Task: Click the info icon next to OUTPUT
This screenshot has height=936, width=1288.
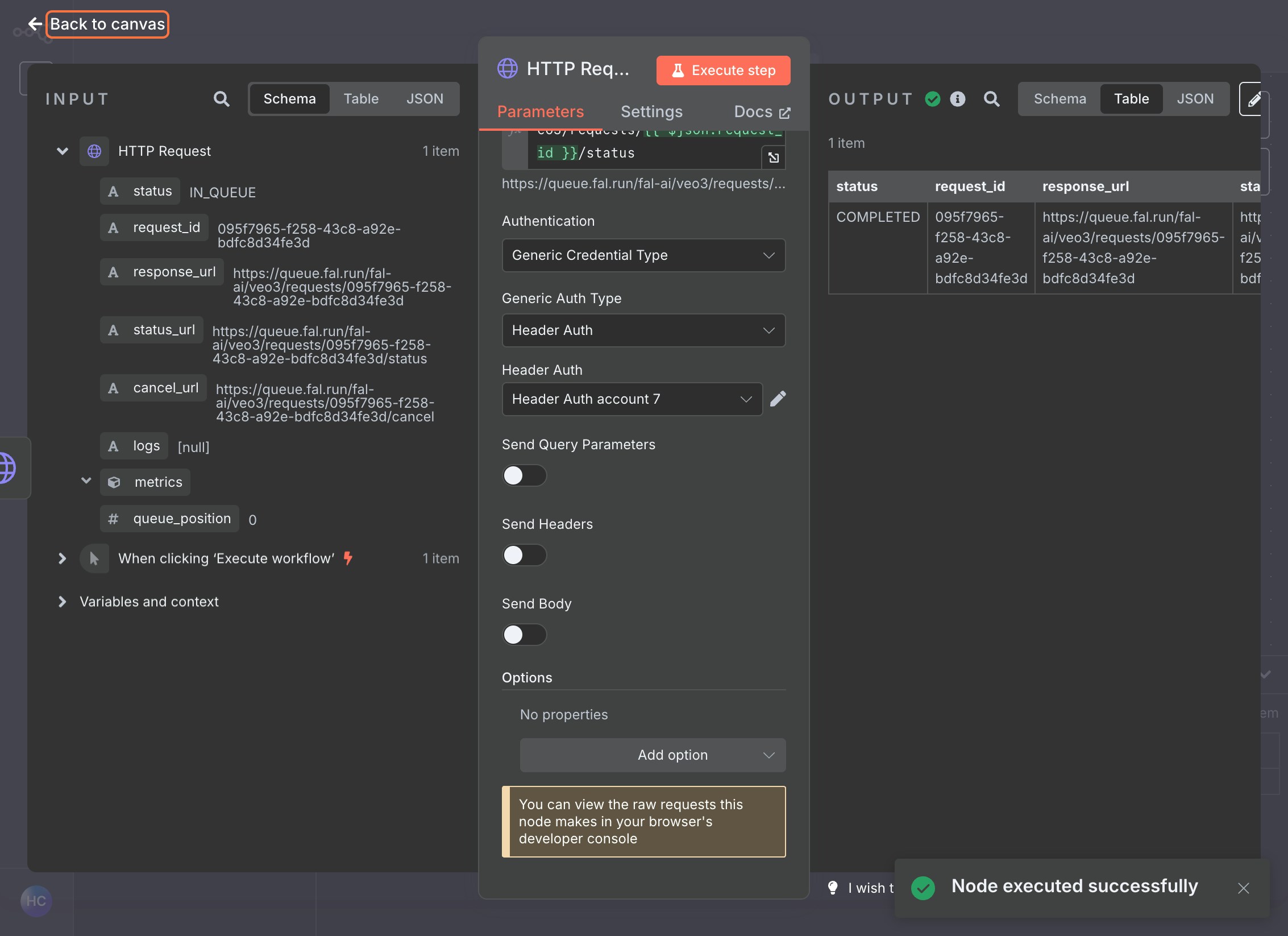Action: (x=958, y=99)
